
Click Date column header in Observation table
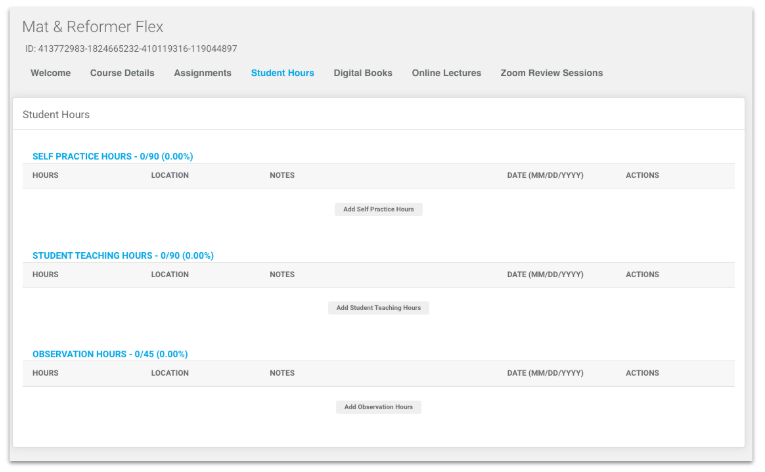pyautogui.click(x=545, y=373)
